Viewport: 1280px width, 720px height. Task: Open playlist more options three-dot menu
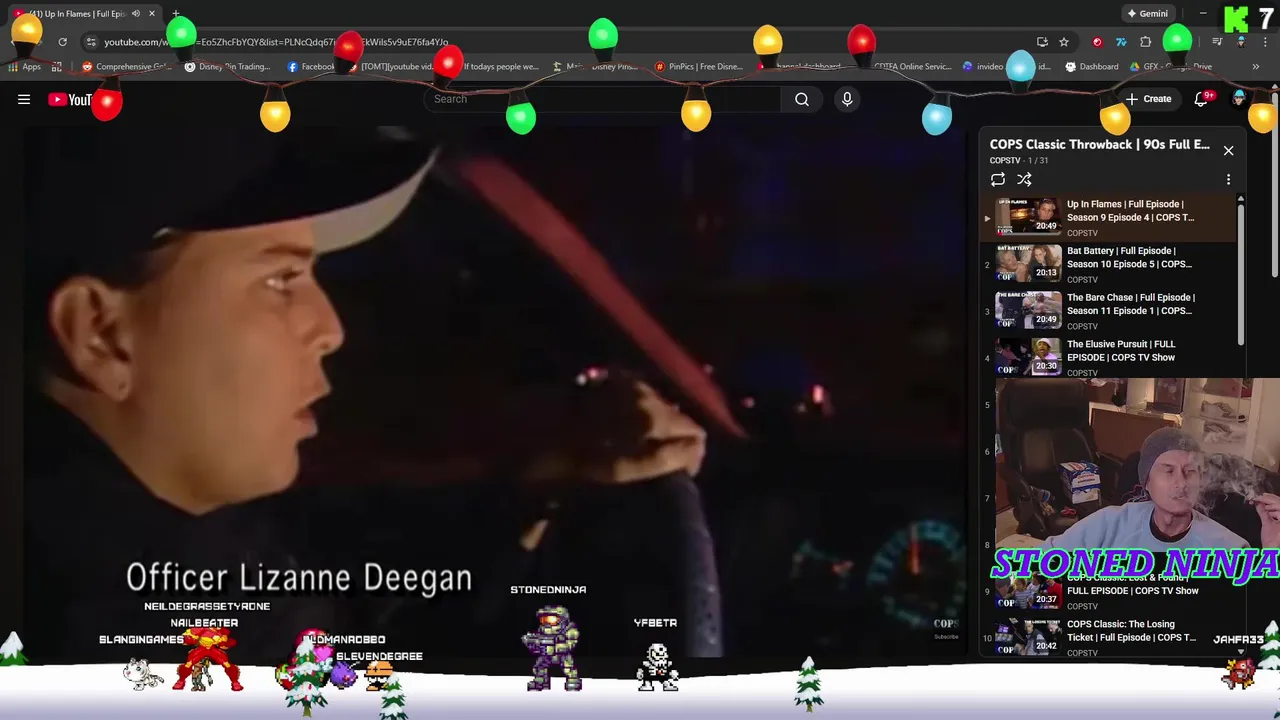point(1228,180)
